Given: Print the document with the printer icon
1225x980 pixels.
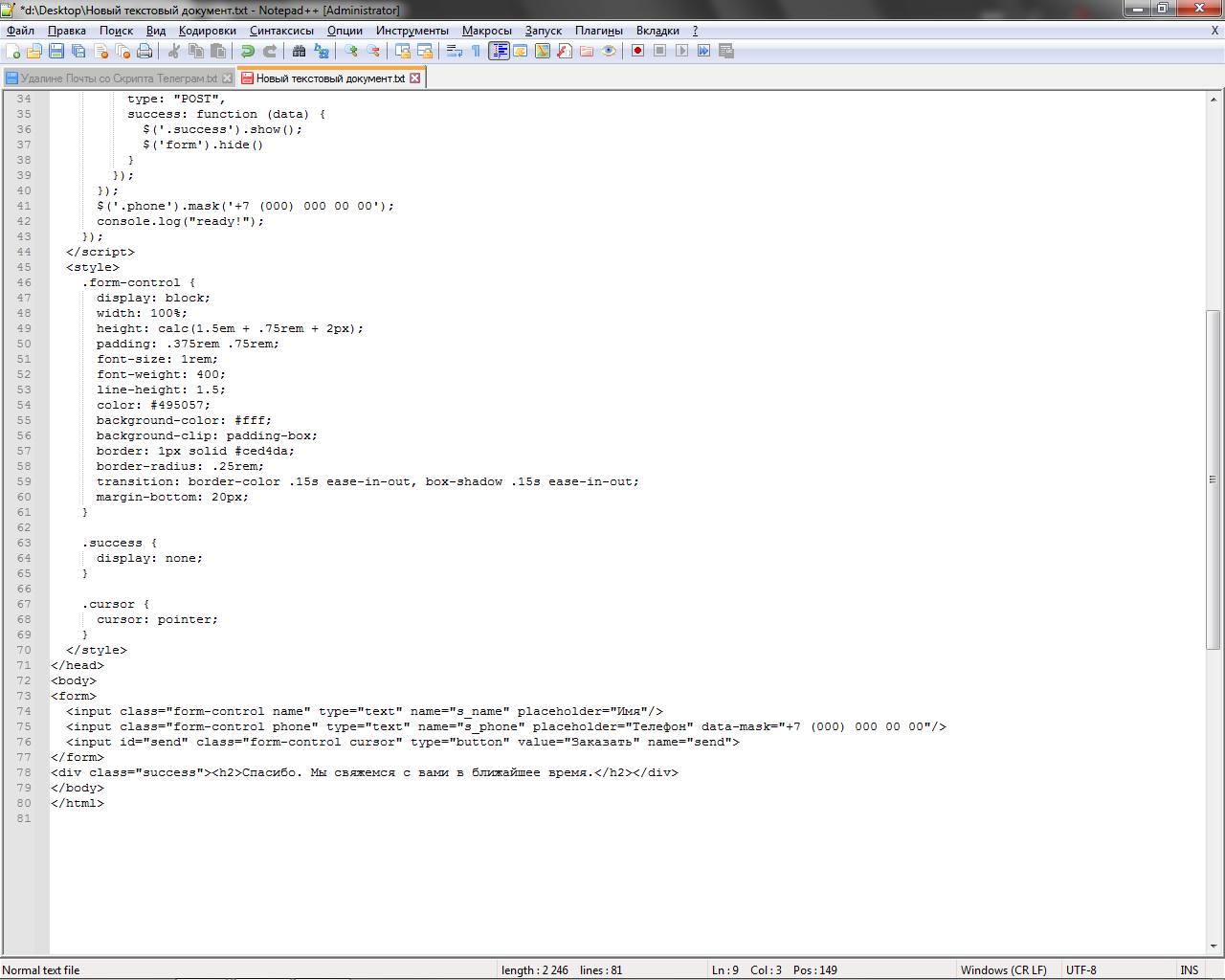Looking at the screenshot, I should click(145, 51).
